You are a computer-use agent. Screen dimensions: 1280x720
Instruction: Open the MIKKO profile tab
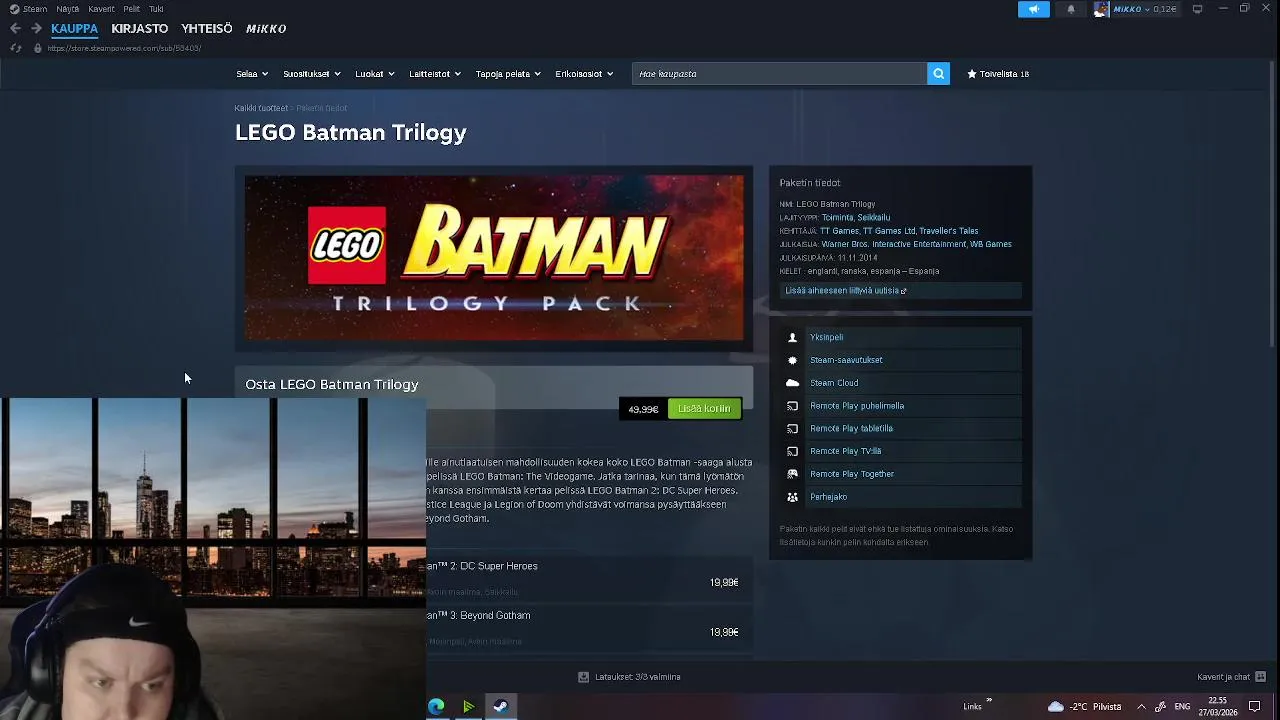266,29
